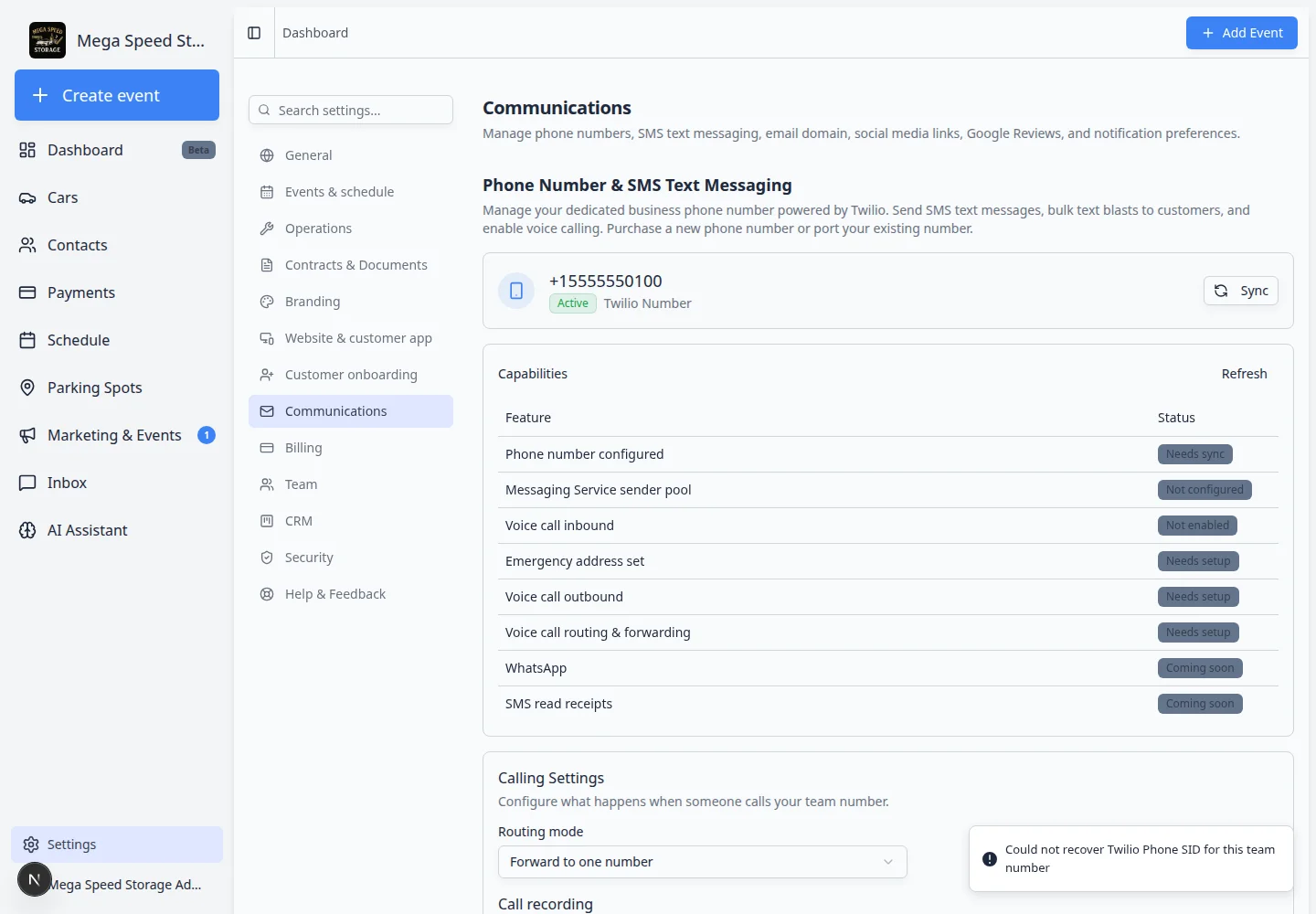Click the Mega Speed Storage logo
Image resolution: width=1316 pixels, height=914 pixels.
click(48, 40)
